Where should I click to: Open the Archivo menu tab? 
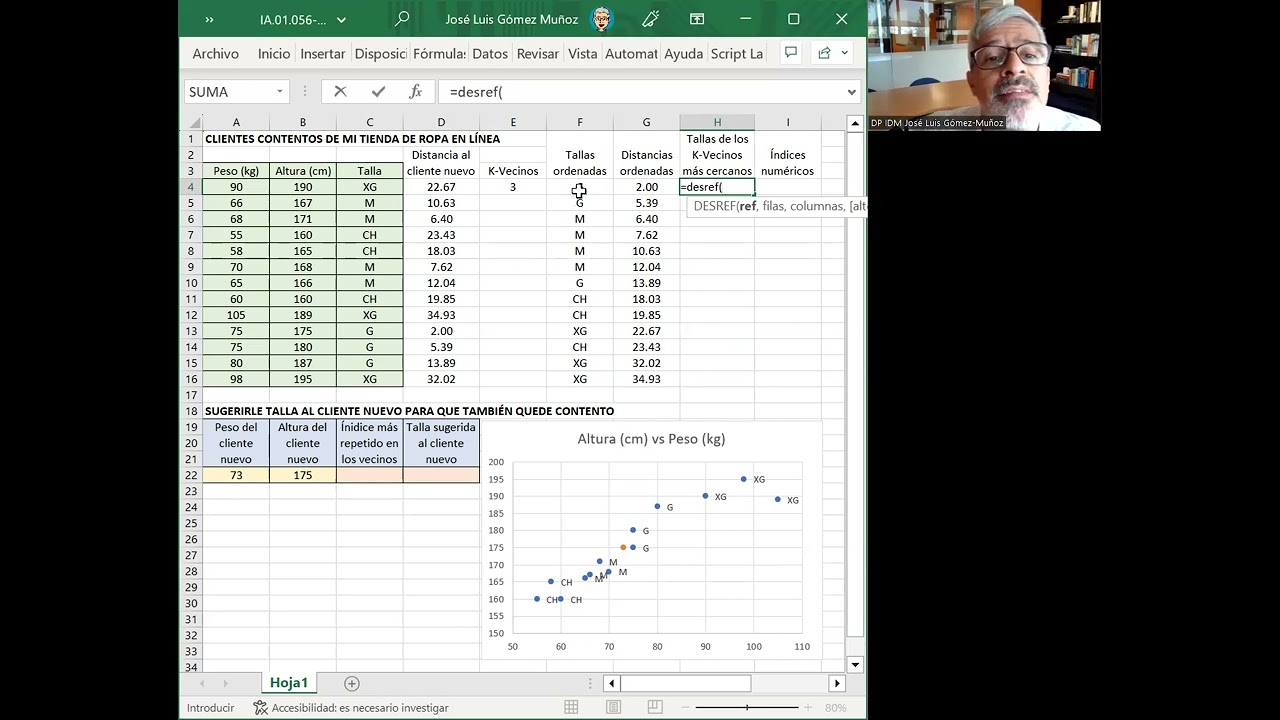215,53
